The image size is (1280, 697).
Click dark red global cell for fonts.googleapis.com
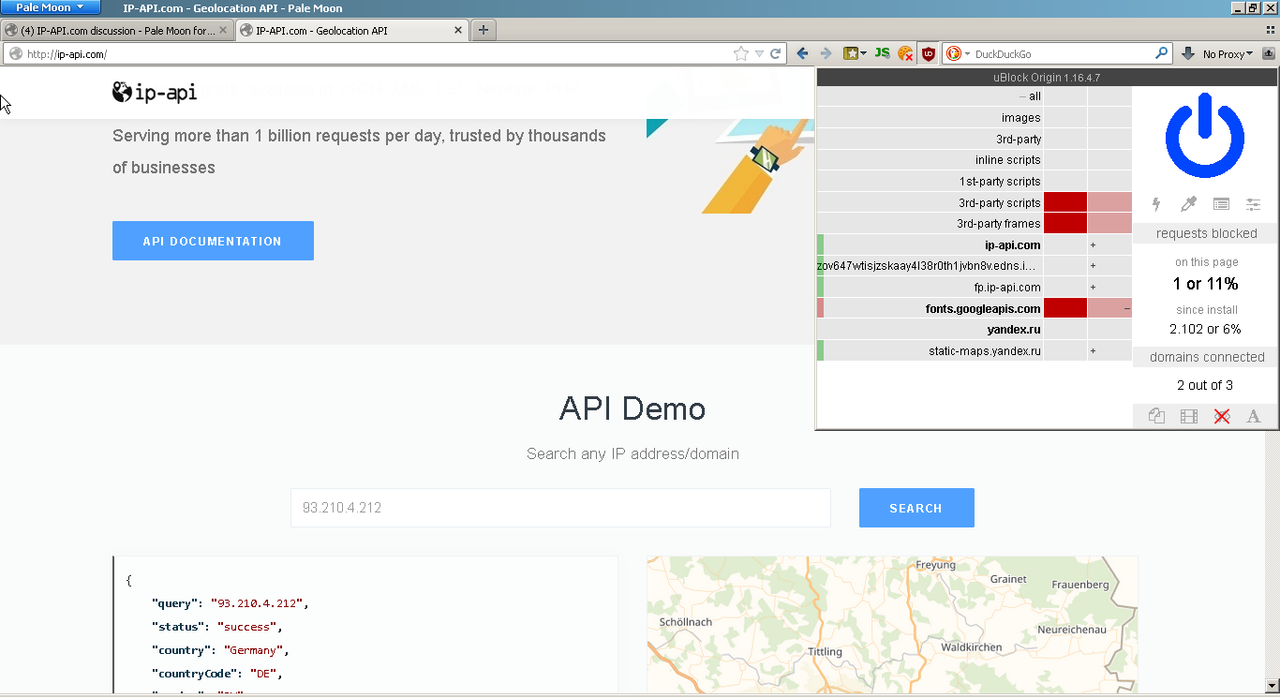tap(1065, 308)
